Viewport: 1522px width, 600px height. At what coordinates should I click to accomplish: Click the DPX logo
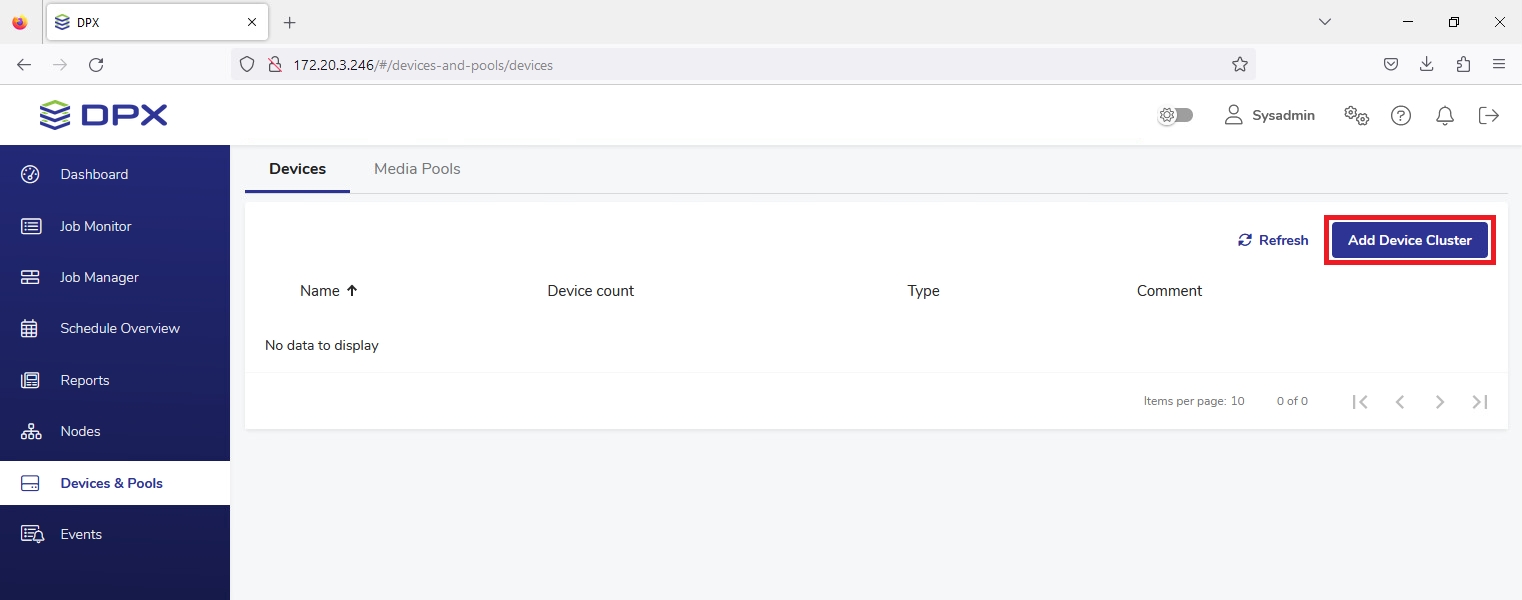[x=103, y=115]
